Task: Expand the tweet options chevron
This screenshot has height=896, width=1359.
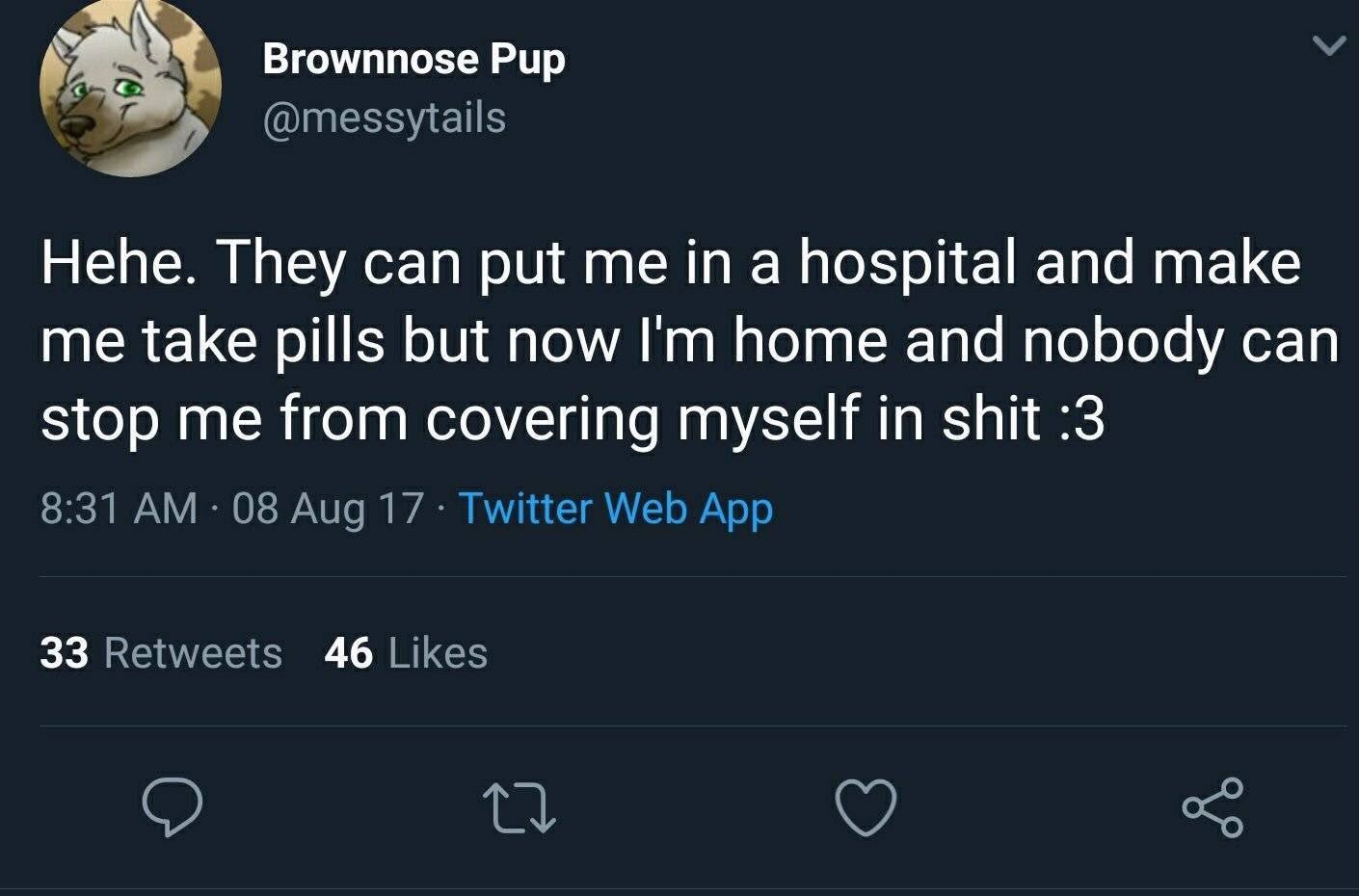Action: tap(1329, 45)
